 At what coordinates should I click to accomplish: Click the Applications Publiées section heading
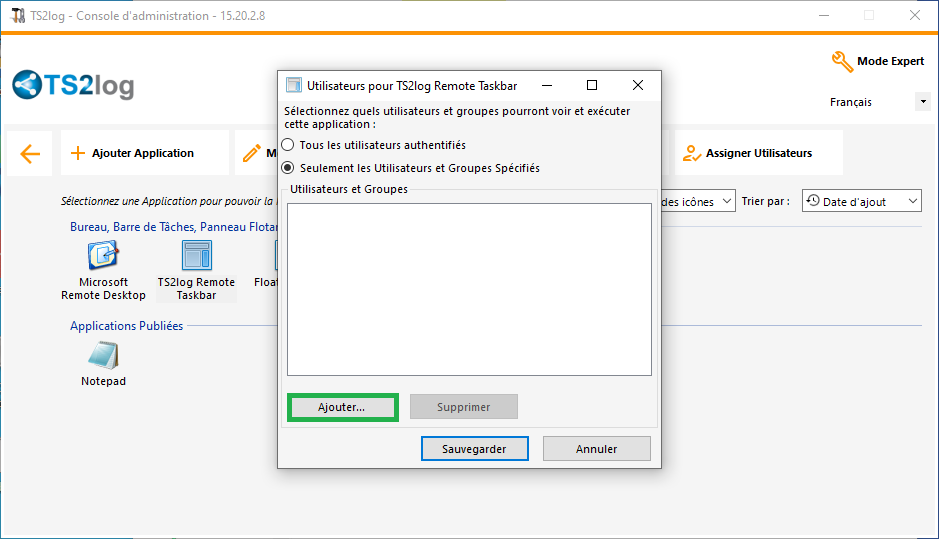coord(126,326)
